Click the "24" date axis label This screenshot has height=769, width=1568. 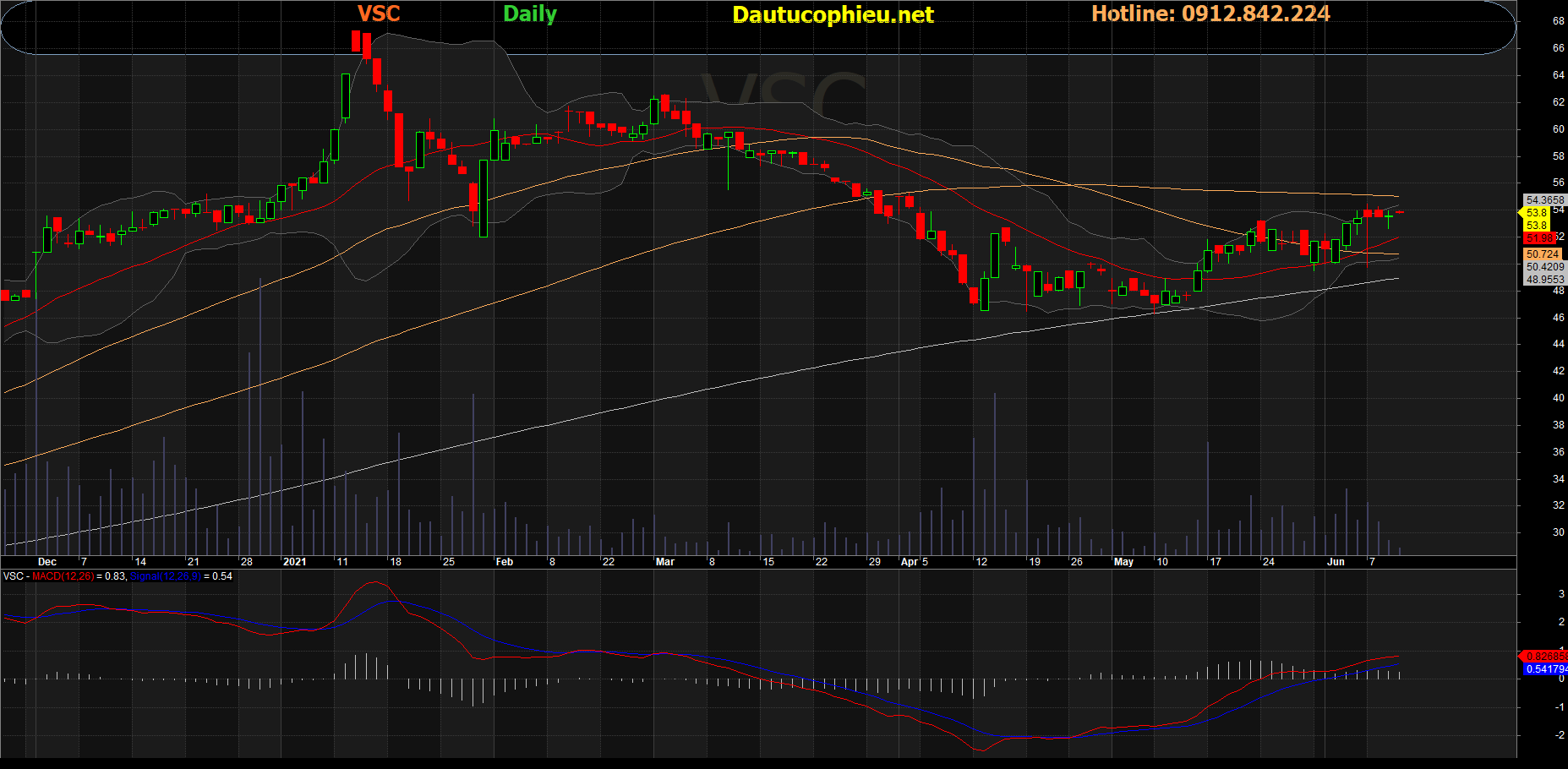(x=1269, y=562)
